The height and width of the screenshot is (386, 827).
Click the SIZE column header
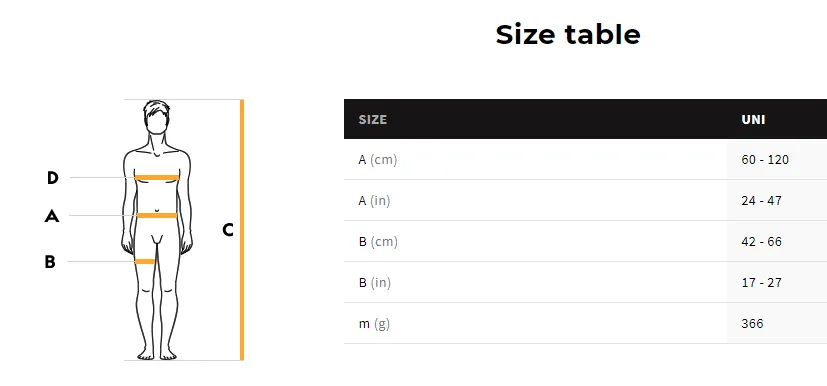point(373,120)
